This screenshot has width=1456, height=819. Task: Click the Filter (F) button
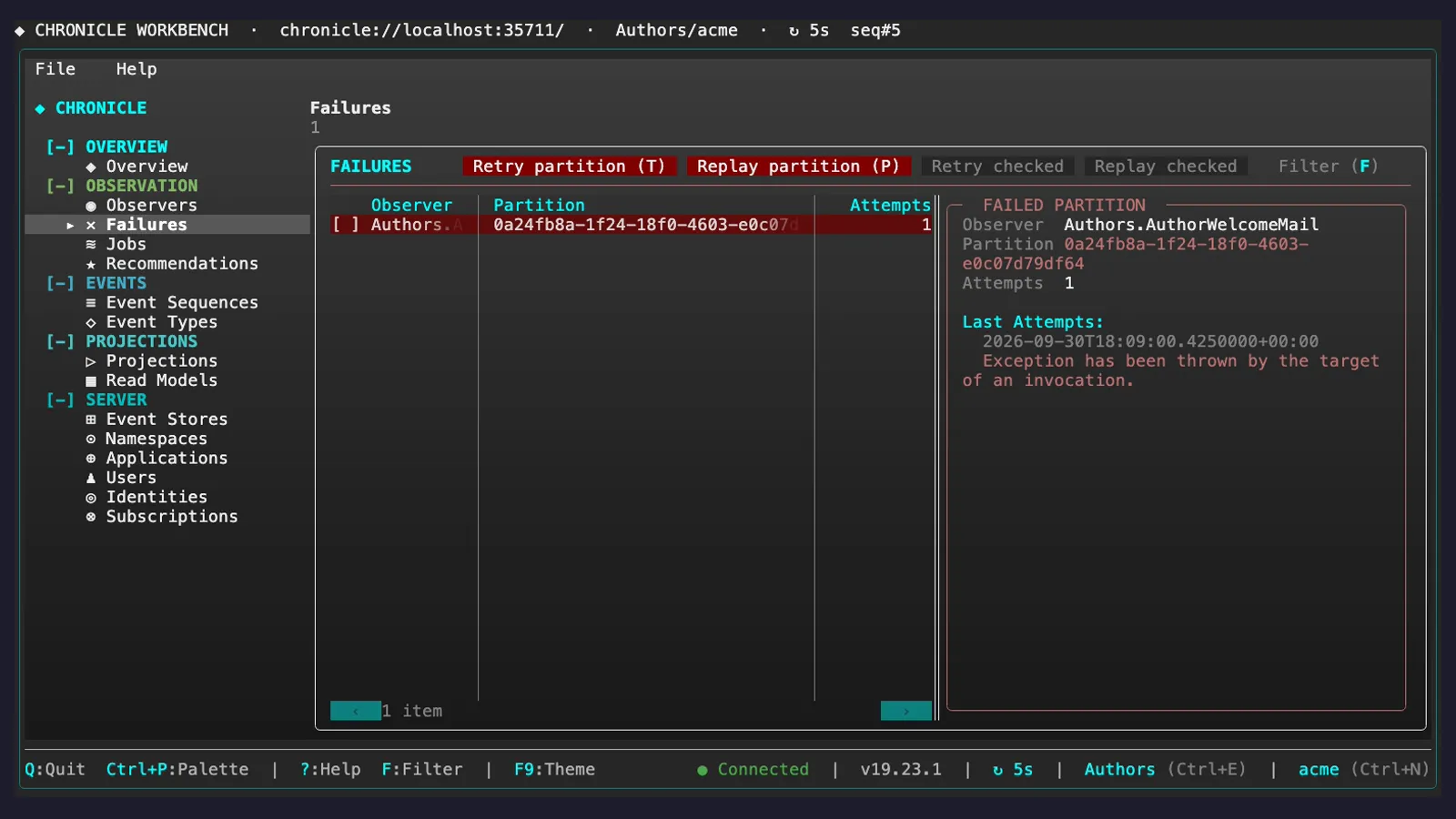coord(1329,167)
